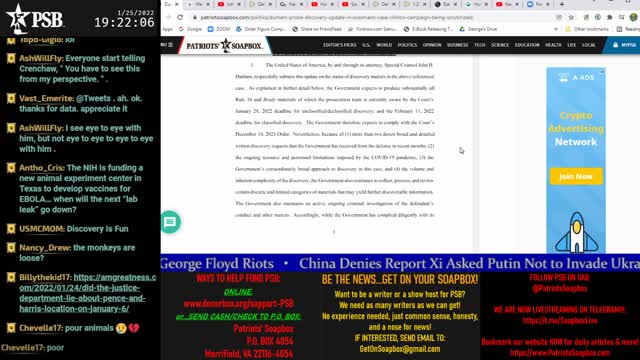The image size is (640, 360).
Task: Select the EDITOR'S PICKS menu item
Action: 340,45
